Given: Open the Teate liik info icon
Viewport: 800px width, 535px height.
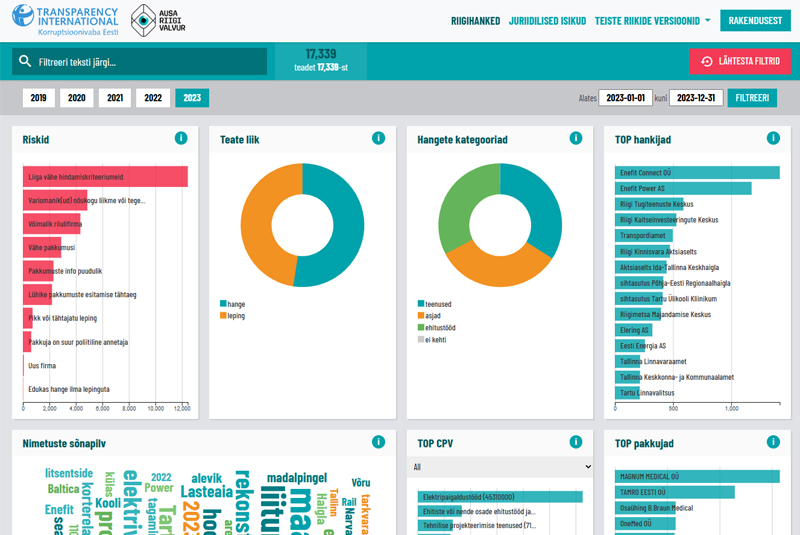Looking at the screenshot, I should pyautogui.click(x=379, y=138).
